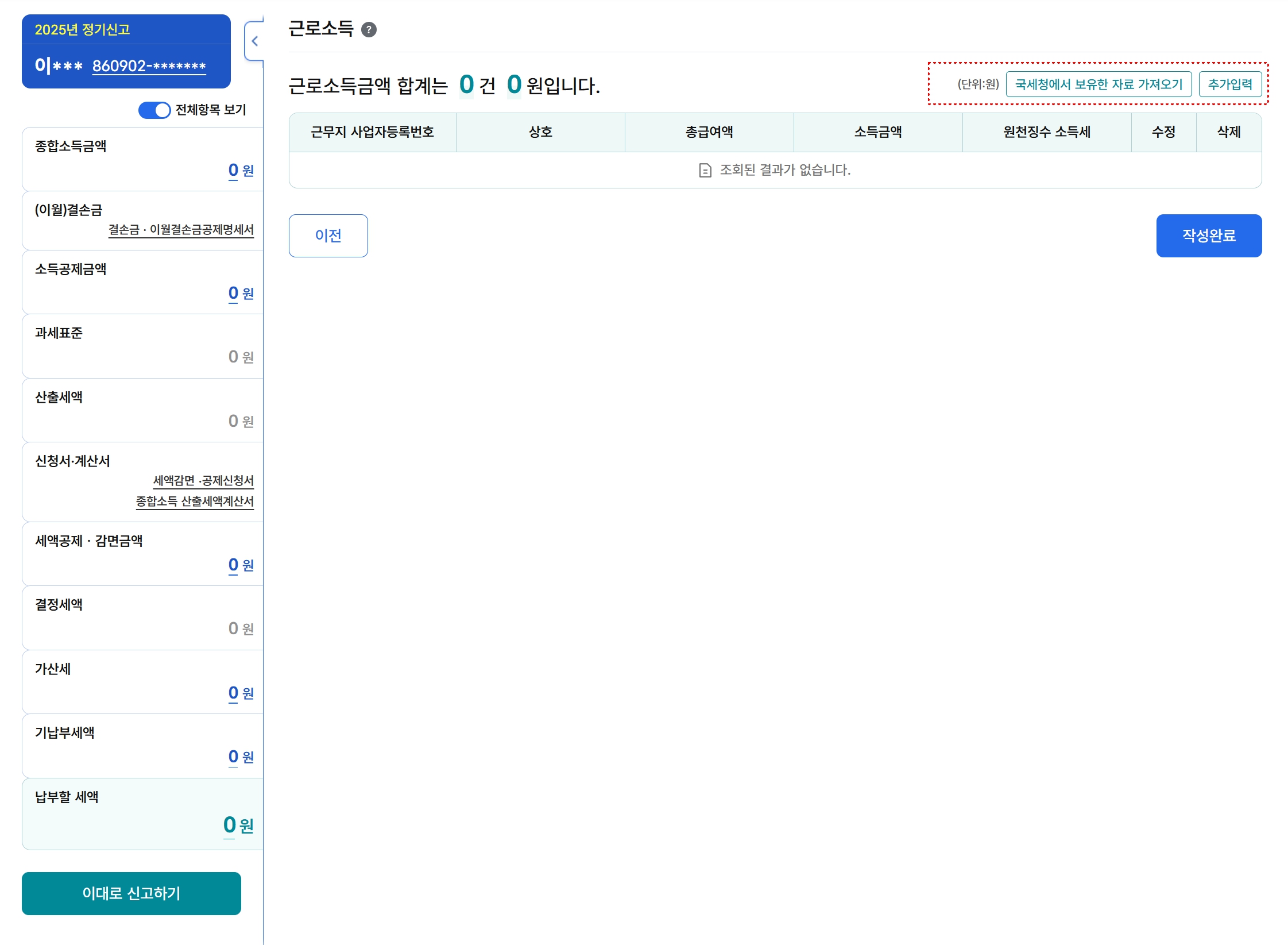
Task: Go back with the 이전 button
Action: 328,236
